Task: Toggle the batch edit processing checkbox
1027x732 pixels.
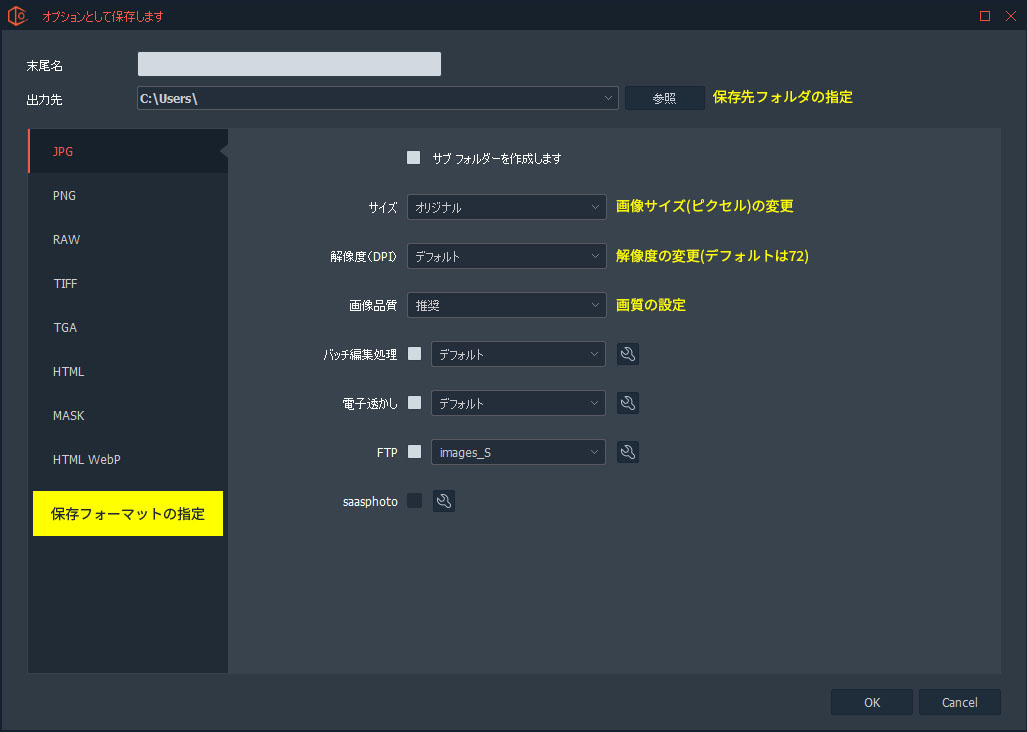Action: coord(414,354)
